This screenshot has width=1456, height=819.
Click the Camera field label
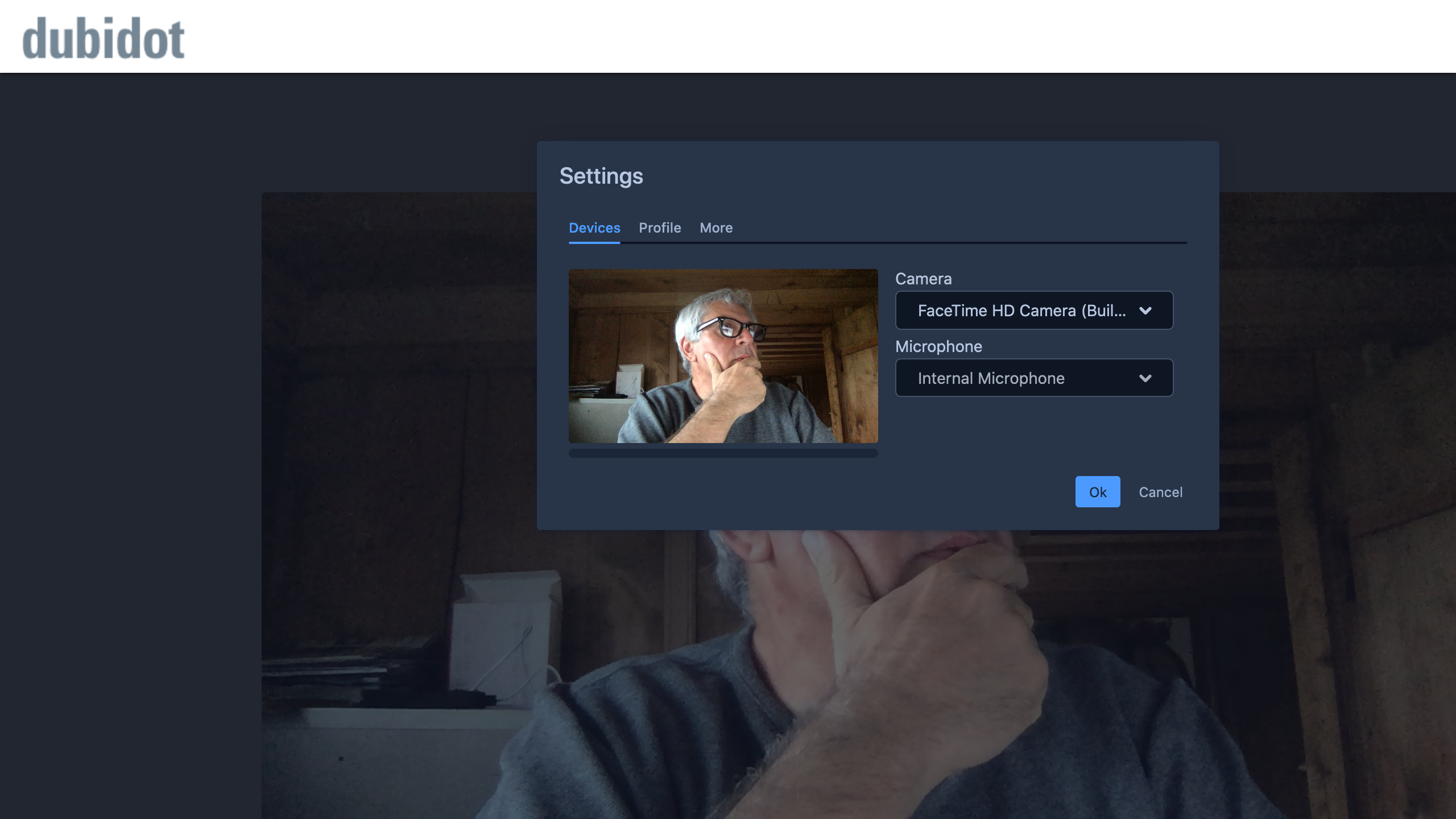923,279
